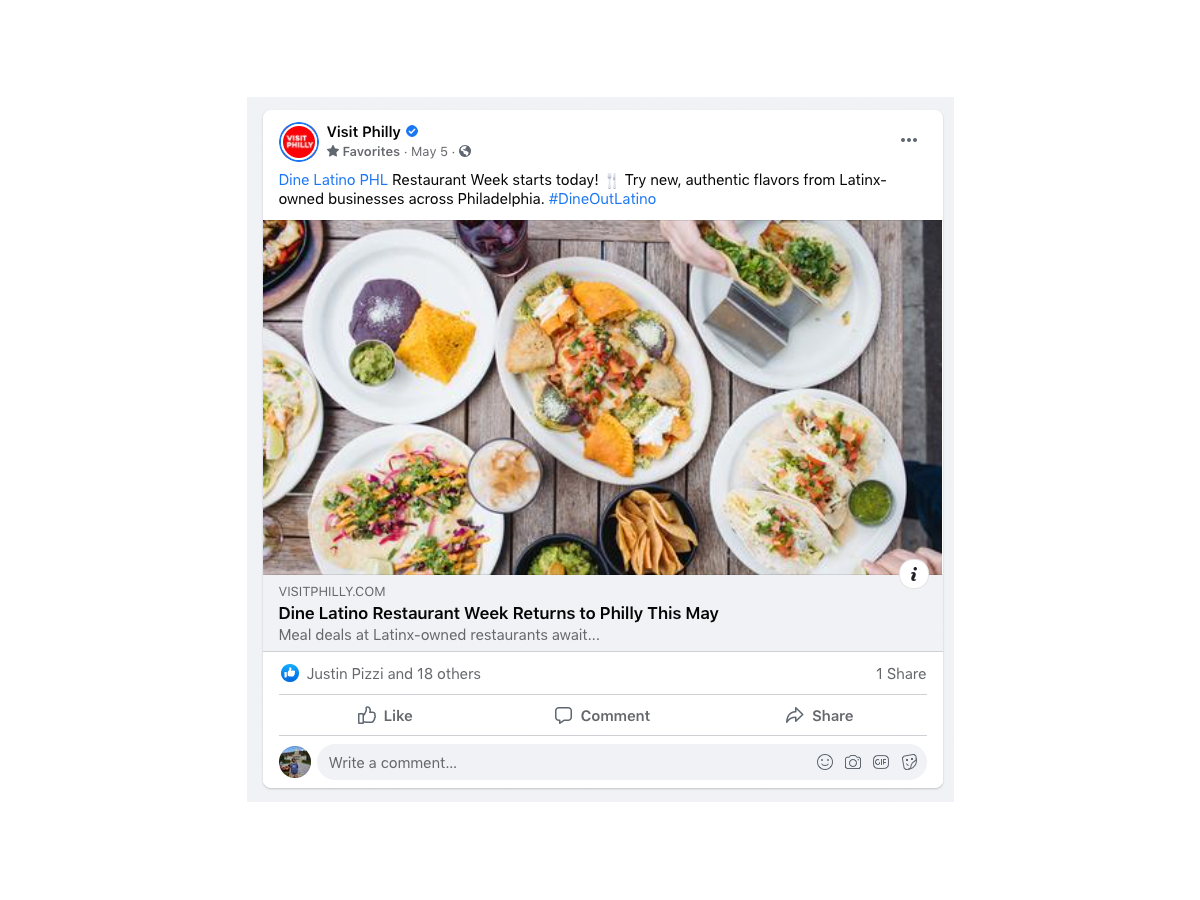The width and height of the screenshot is (1200, 900).
Task: Open the link info icon on image
Action: (x=914, y=574)
